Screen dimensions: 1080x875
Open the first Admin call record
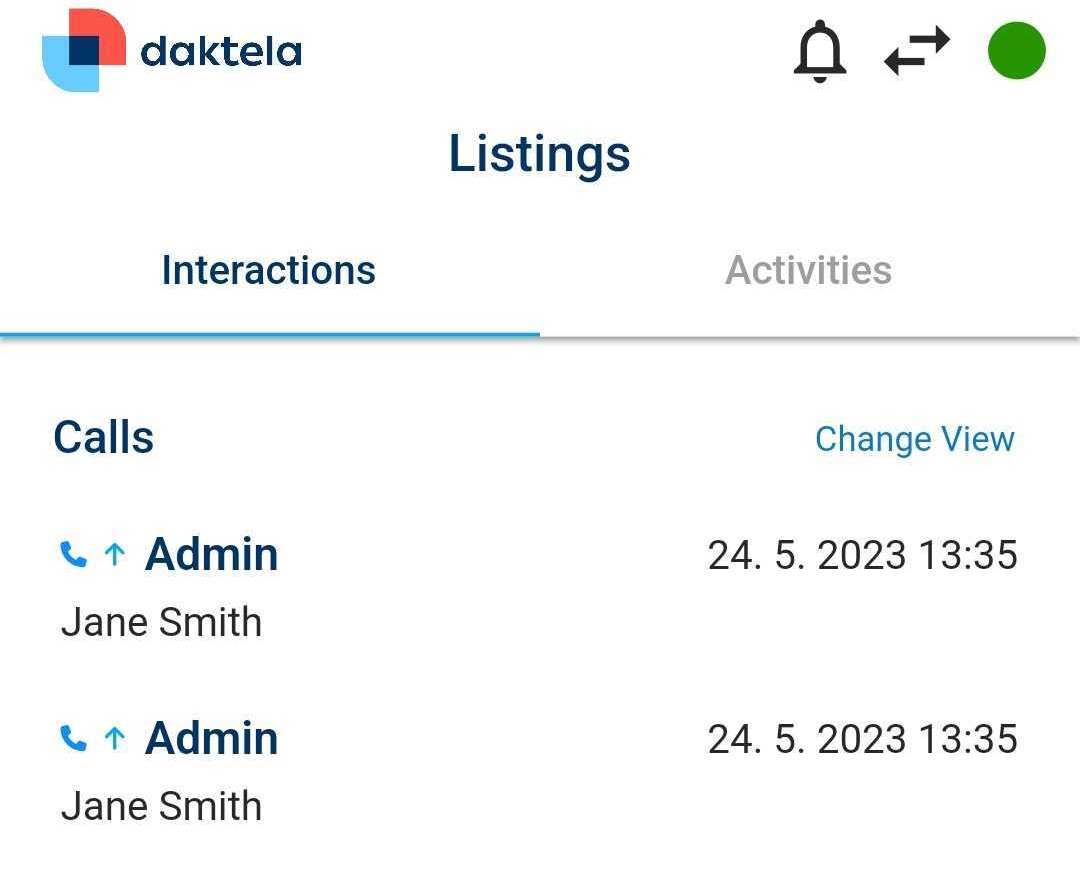(x=212, y=554)
